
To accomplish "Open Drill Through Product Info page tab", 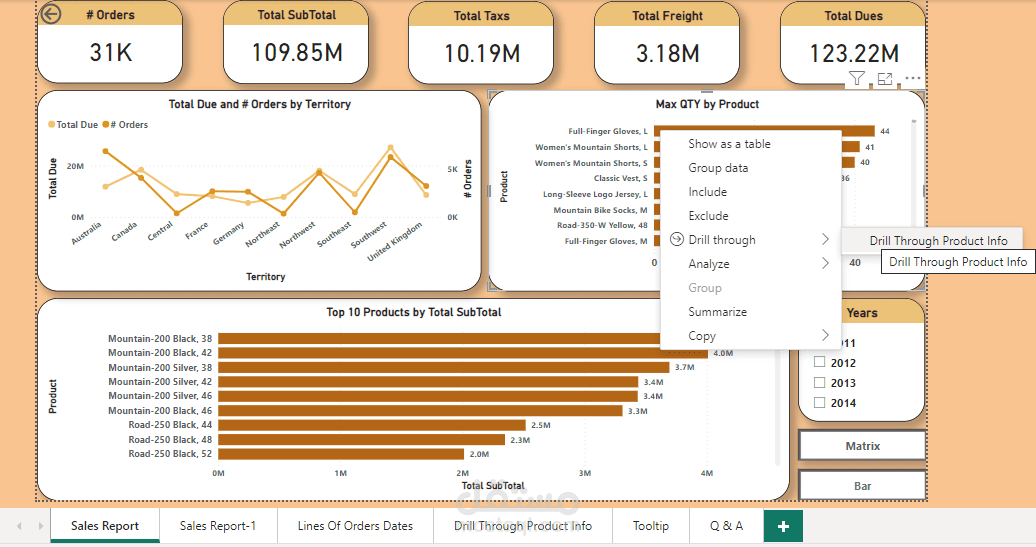I will [523, 526].
